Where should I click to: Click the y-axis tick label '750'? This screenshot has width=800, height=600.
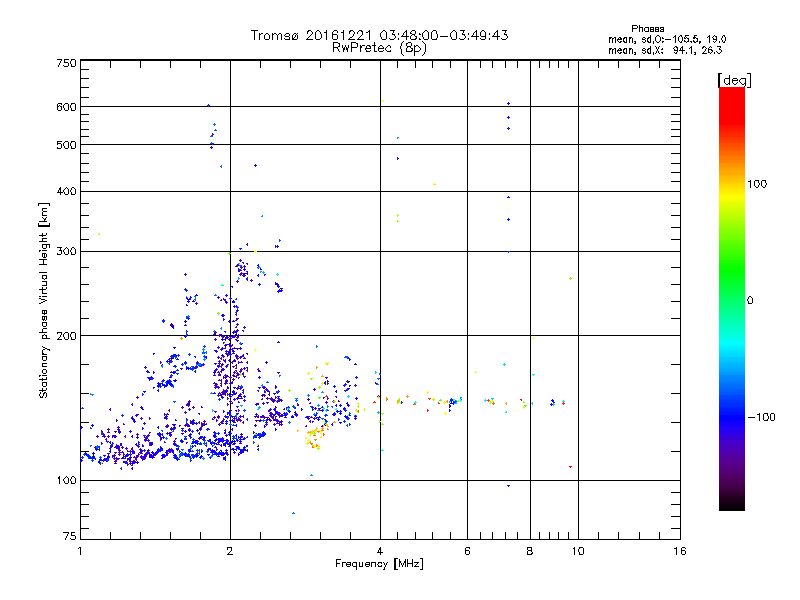click(66, 63)
